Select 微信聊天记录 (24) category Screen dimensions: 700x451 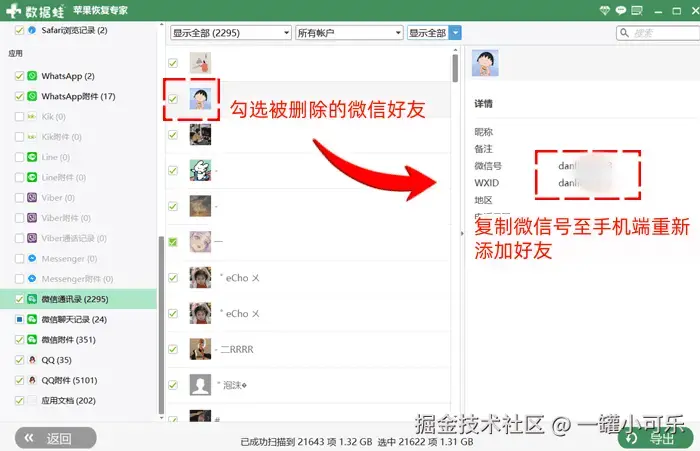[x=74, y=319]
